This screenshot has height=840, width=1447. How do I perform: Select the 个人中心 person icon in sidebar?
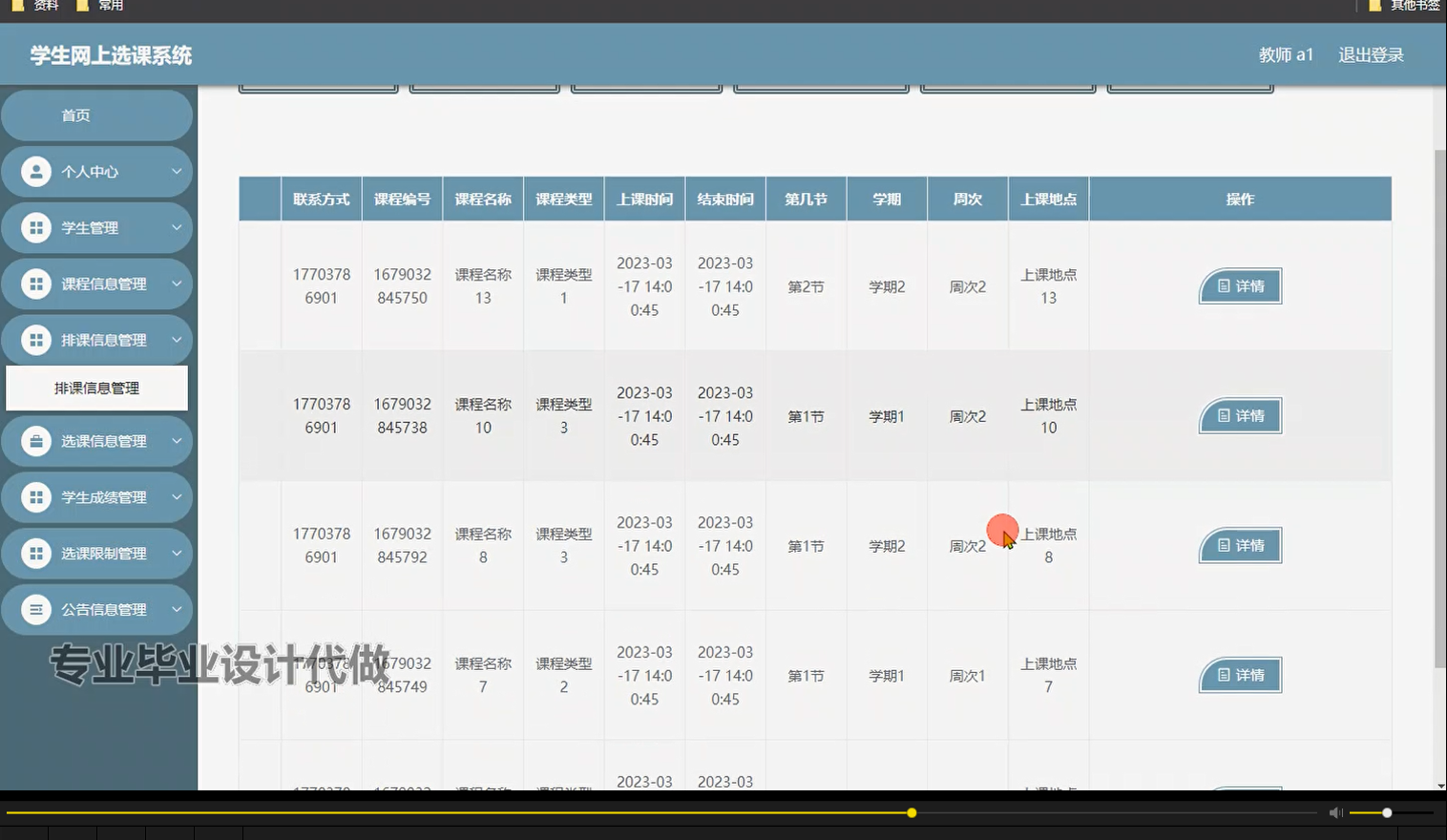(x=36, y=171)
